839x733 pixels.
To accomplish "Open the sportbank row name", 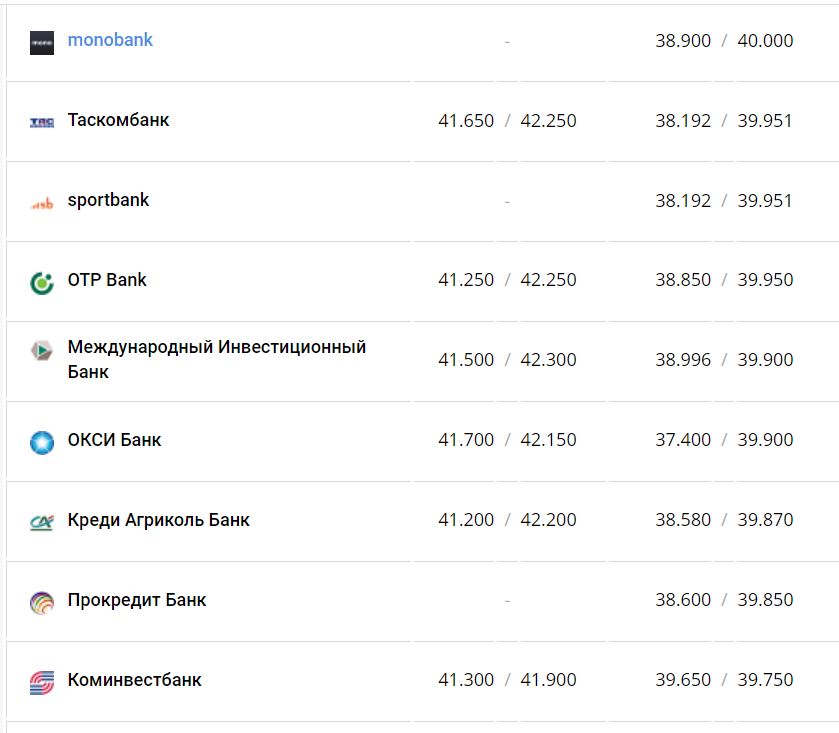I will pos(108,200).
